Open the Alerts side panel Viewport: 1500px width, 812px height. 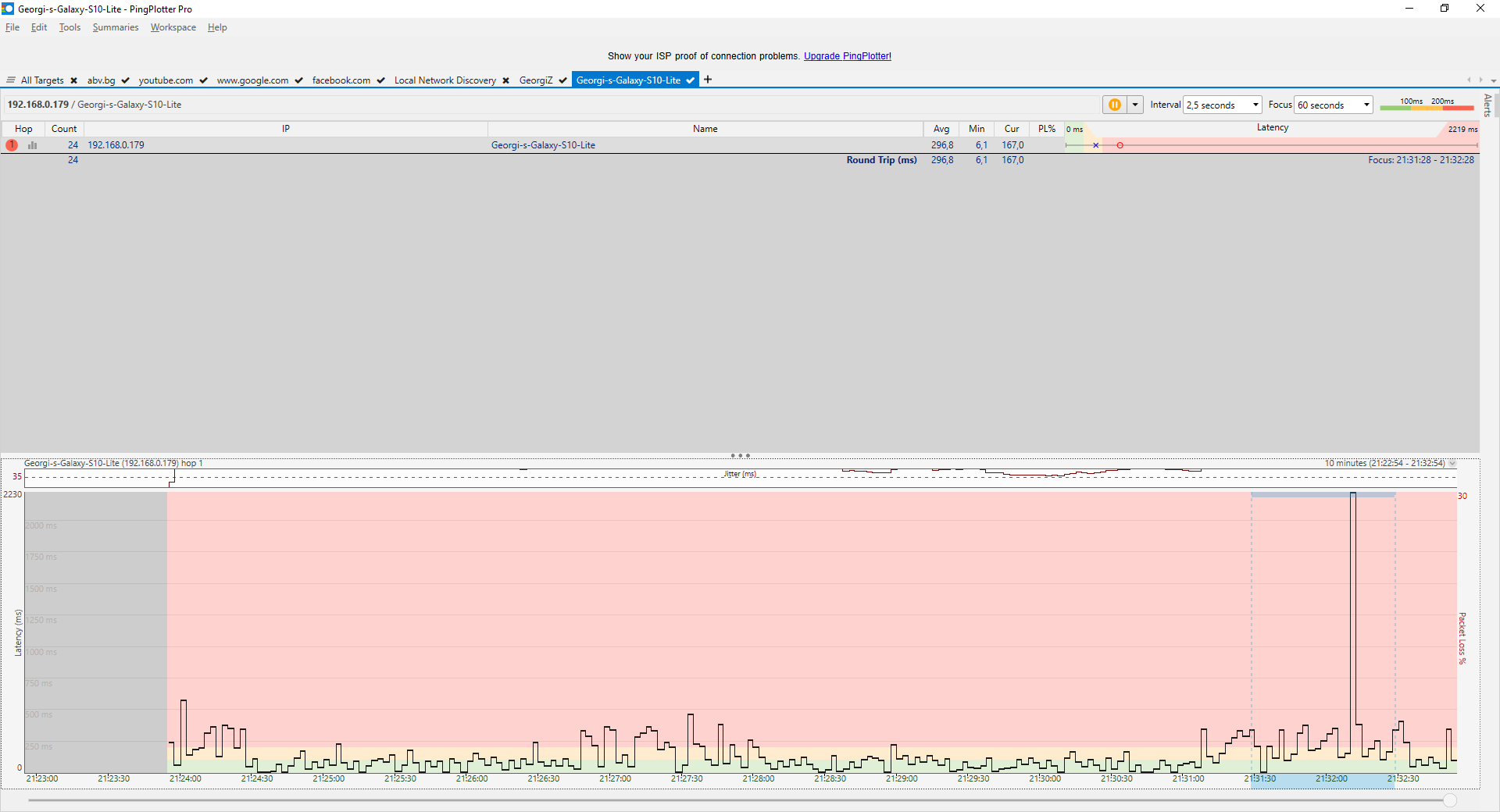click(1487, 105)
